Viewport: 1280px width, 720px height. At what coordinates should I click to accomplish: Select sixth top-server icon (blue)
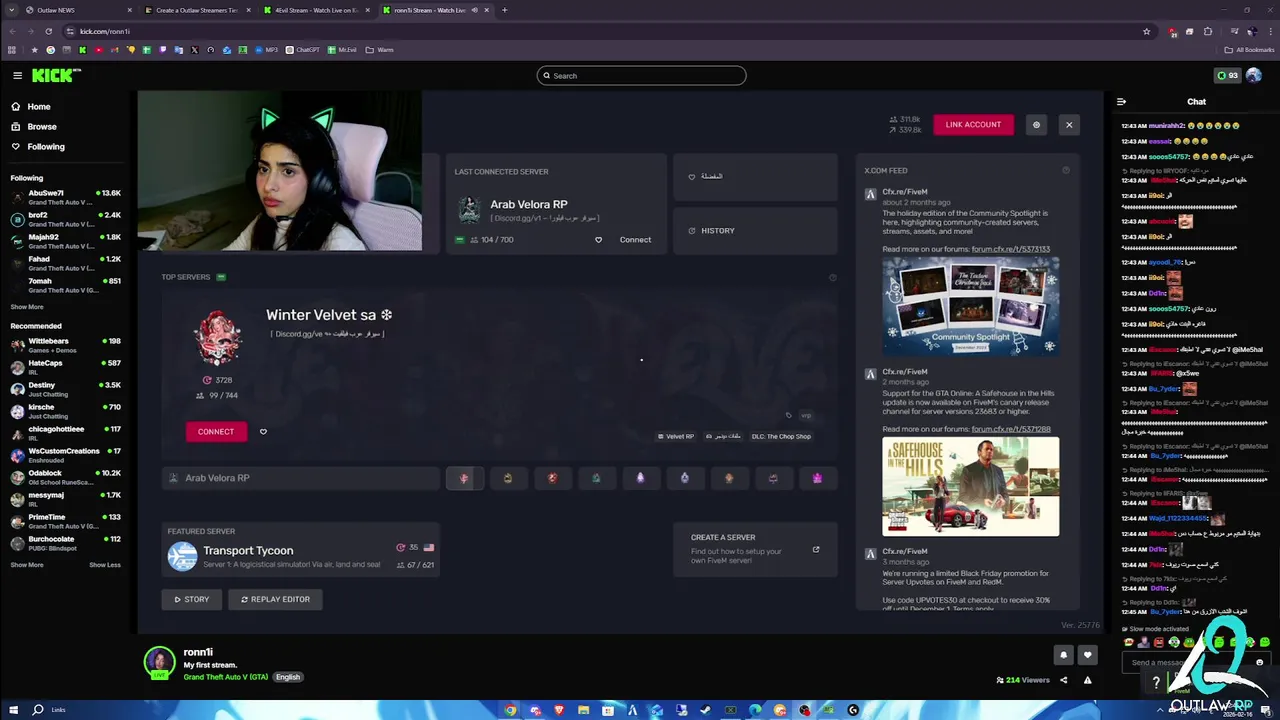coord(685,478)
